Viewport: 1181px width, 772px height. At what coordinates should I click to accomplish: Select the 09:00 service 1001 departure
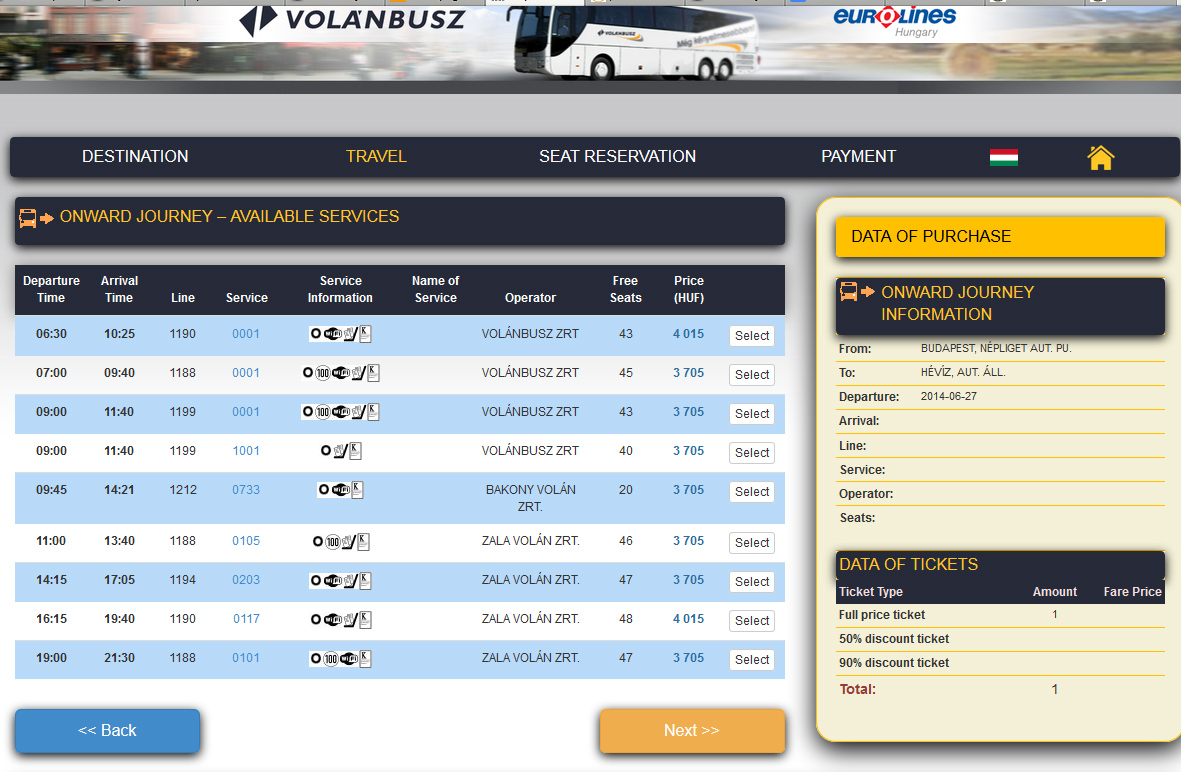(752, 453)
